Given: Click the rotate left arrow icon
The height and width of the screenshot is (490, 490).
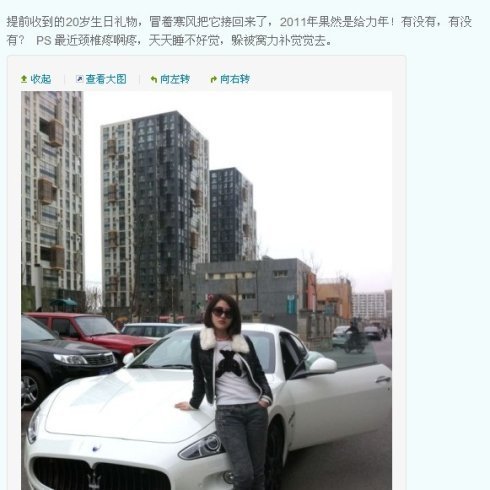Looking at the screenshot, I should [x=154, y=79].
